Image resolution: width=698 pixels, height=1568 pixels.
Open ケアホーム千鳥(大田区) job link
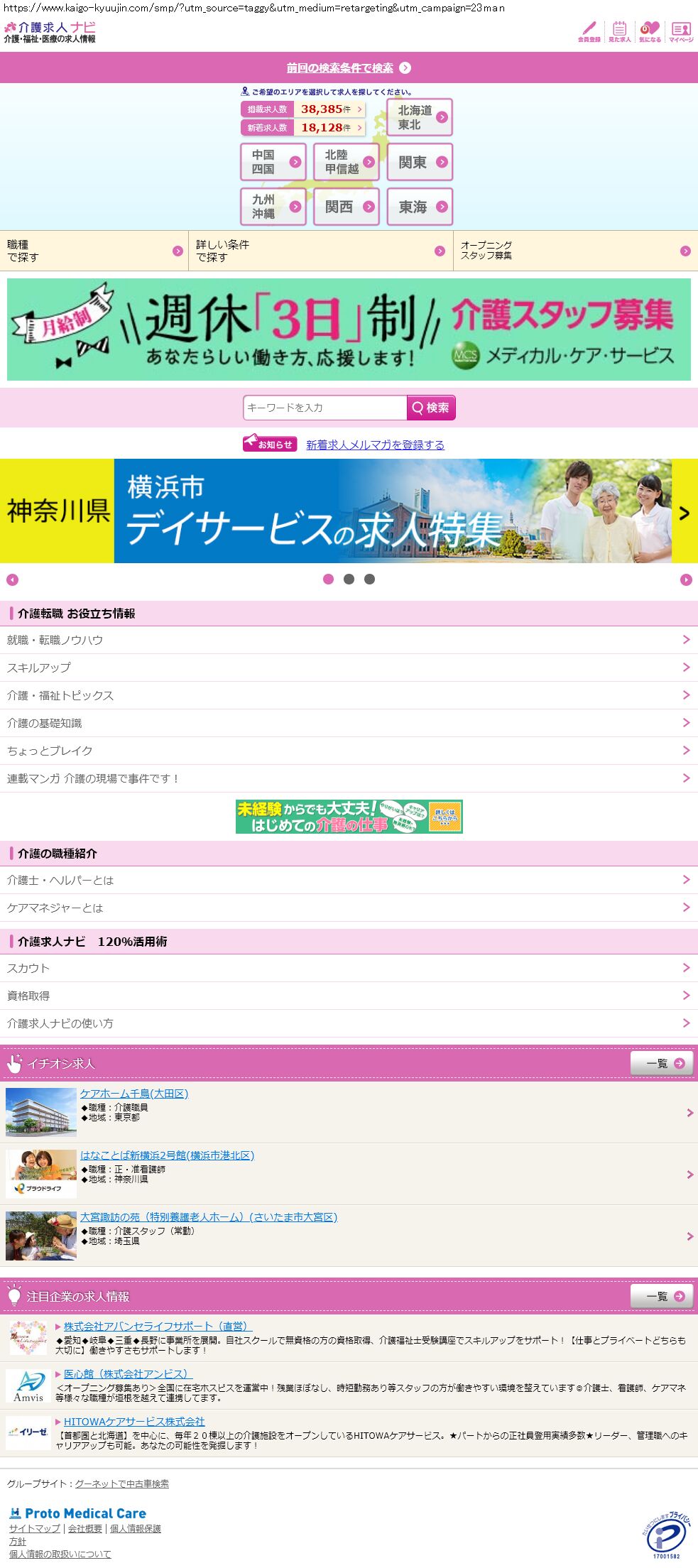[134, 1094]
